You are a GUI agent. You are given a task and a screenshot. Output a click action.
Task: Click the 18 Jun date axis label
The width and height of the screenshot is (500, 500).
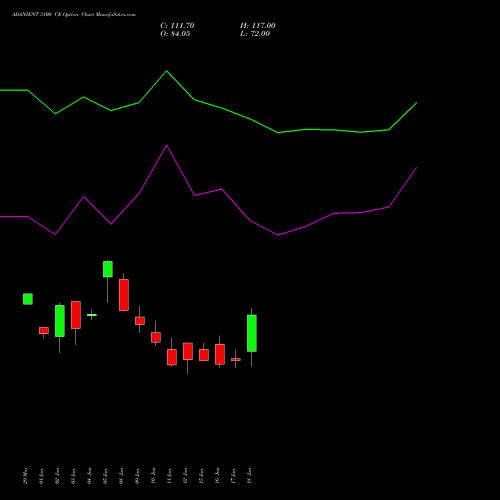click(249, 476)
